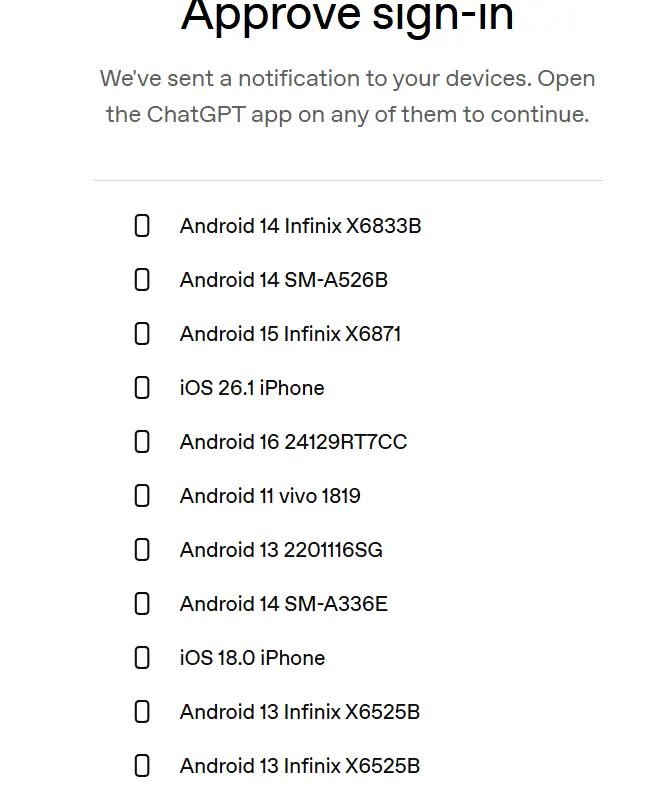Select the Android 13 2201116SG device entry

click(281, 550)
